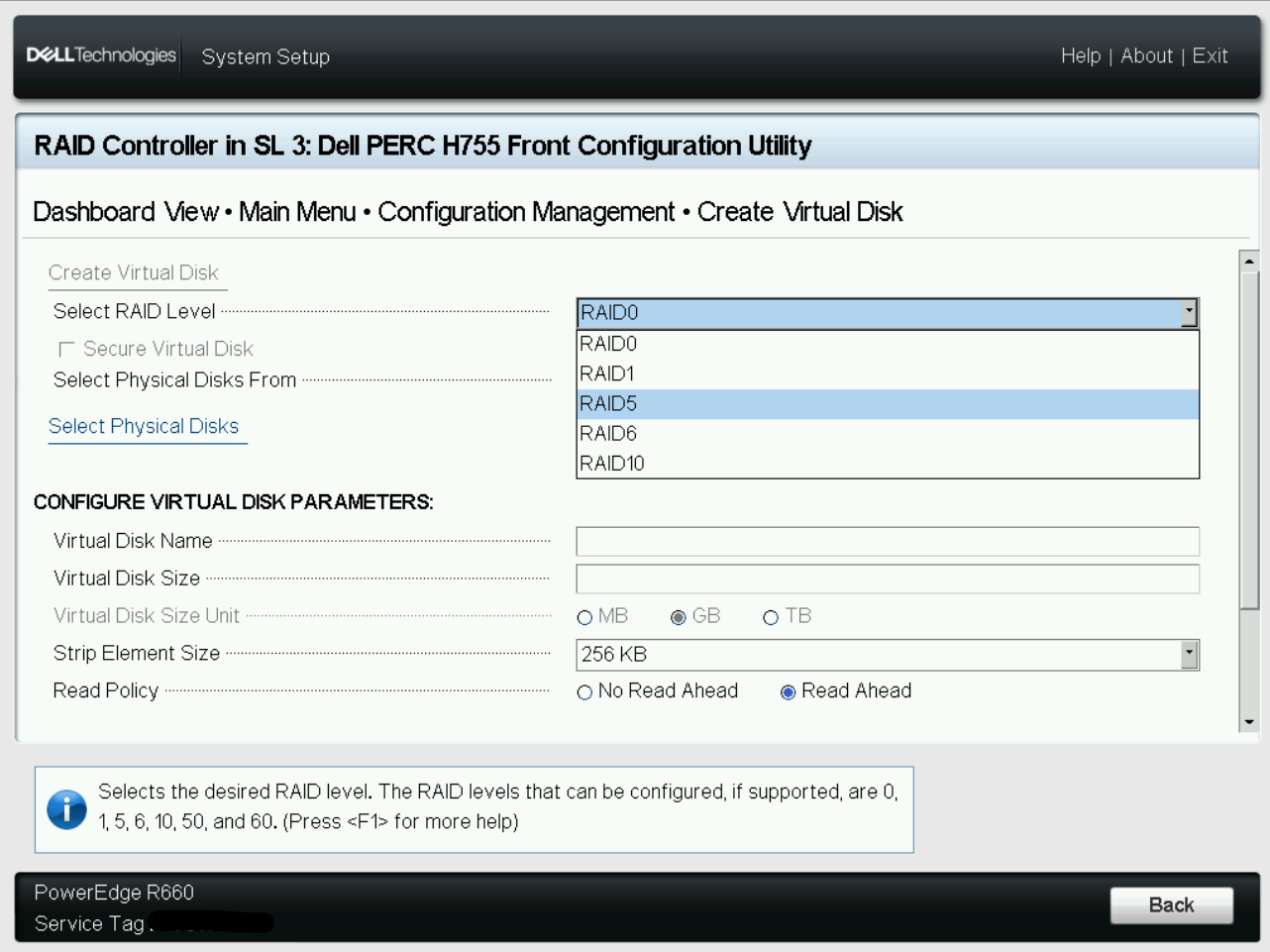1270x952 pixels.
Task: Click the Dashboard View breadcrumb text
Action: (x=126, y=212)
